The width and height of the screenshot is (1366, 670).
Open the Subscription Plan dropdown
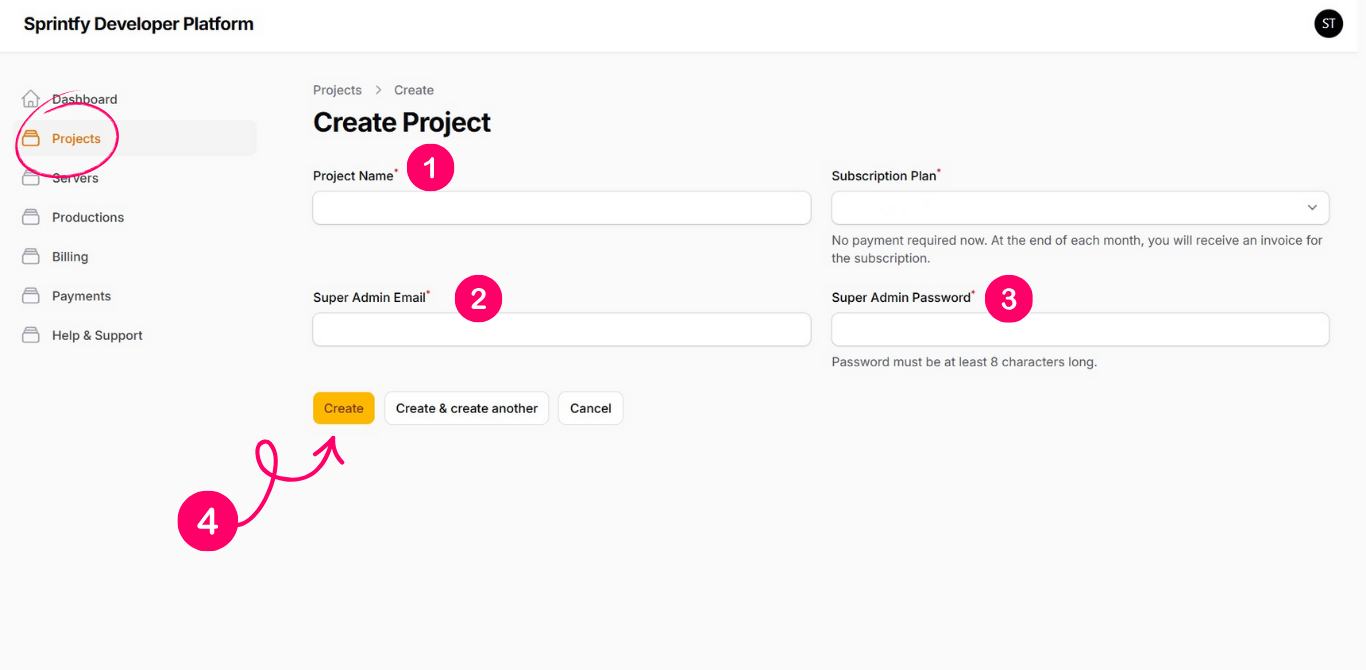[x=1080, y=207]
